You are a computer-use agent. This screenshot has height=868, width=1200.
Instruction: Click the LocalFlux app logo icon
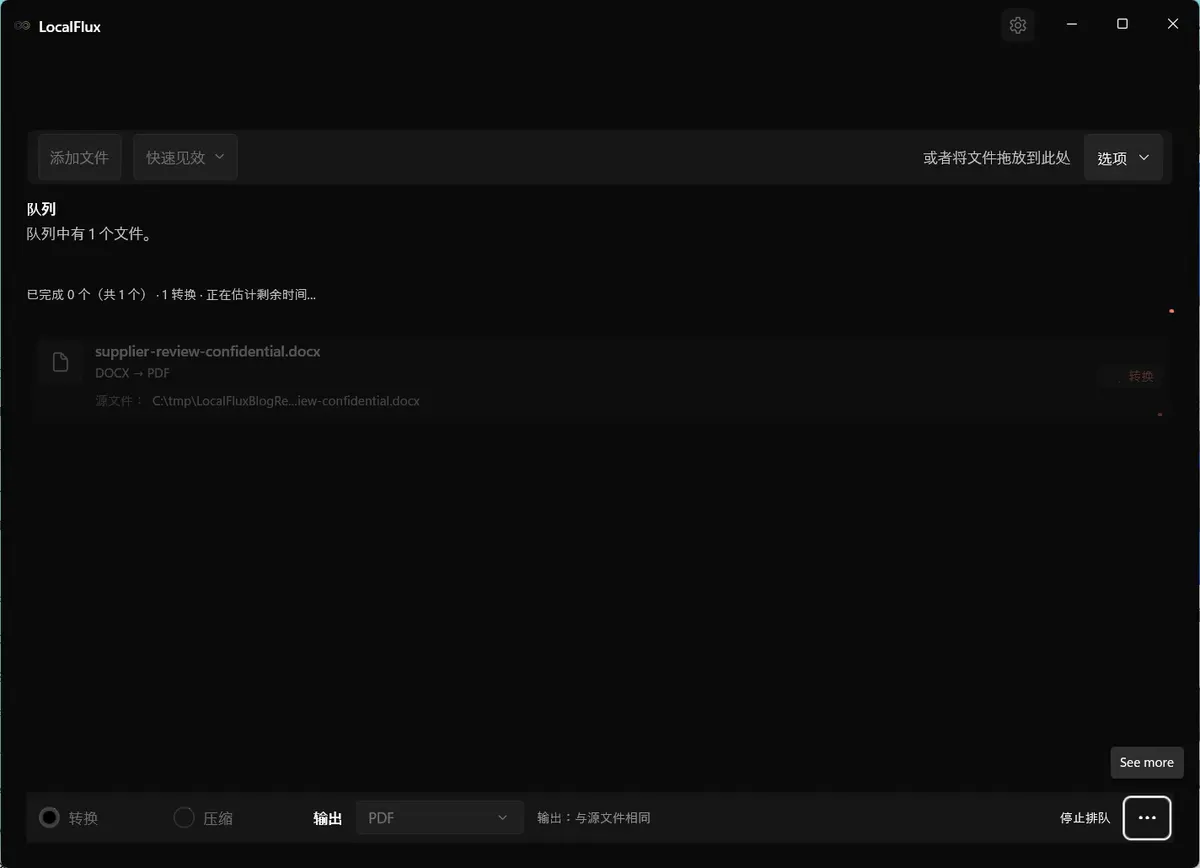pyautogui.click(x=22, y=26)
